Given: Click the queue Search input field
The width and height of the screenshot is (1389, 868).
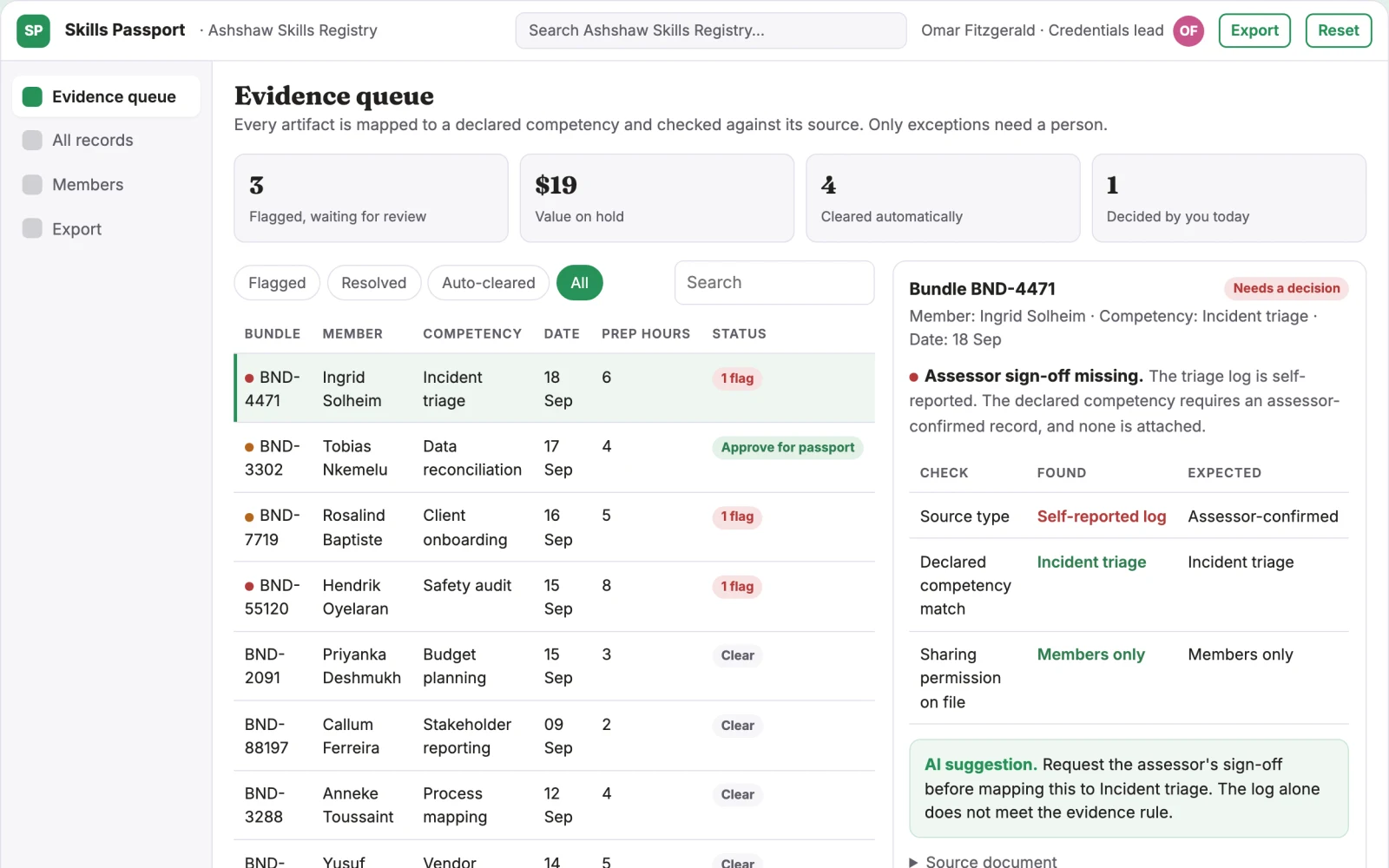Looking at the screenshot, I should click(x=774, y=283).
